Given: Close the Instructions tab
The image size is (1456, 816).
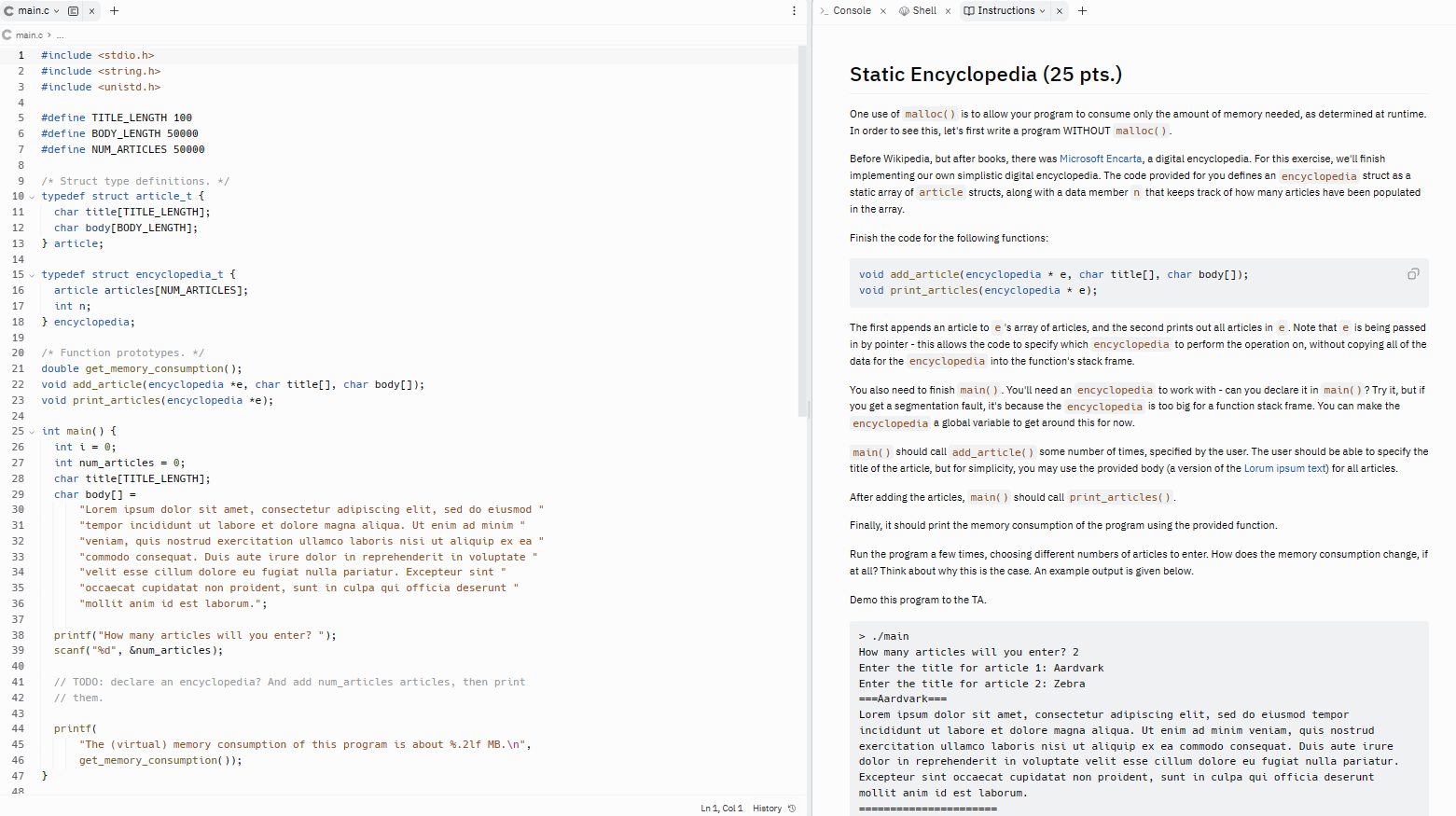Looking at the screenshot, I should (x=1060, y=11).
